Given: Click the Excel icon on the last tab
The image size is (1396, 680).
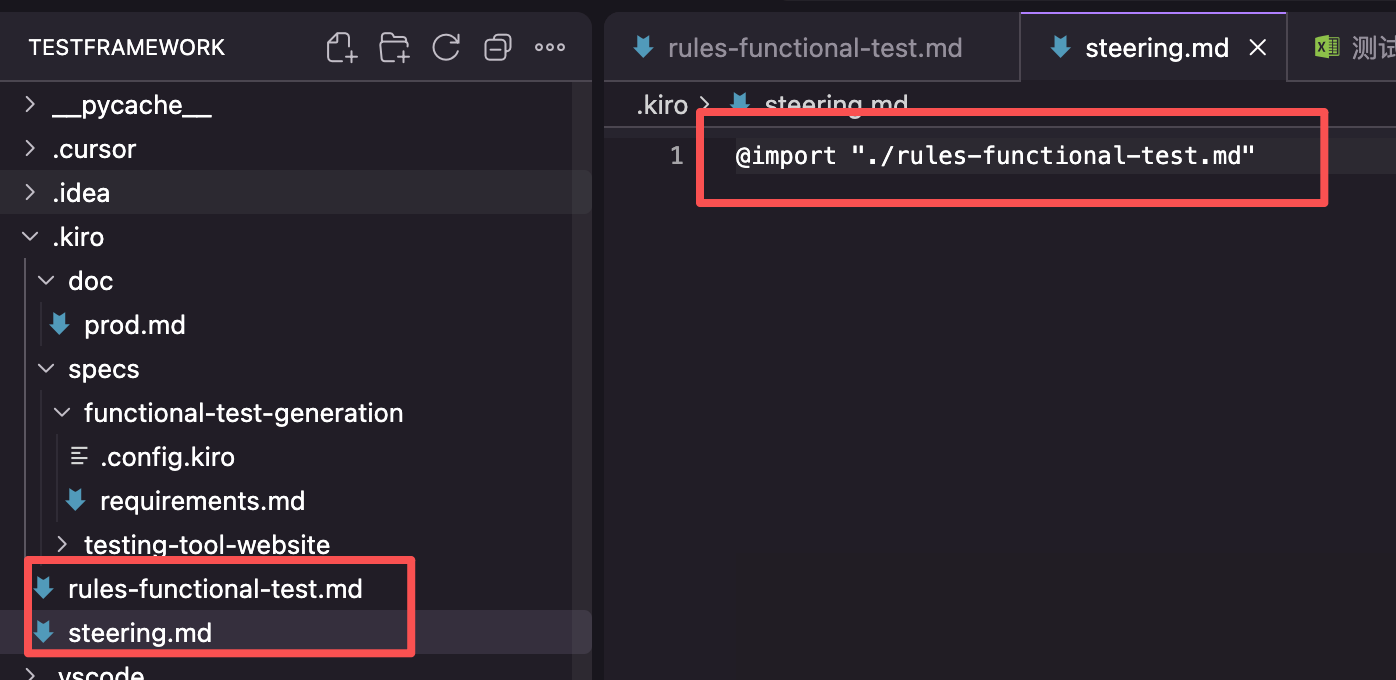Looking at the screenshot, I should (x=1327, y=47).
